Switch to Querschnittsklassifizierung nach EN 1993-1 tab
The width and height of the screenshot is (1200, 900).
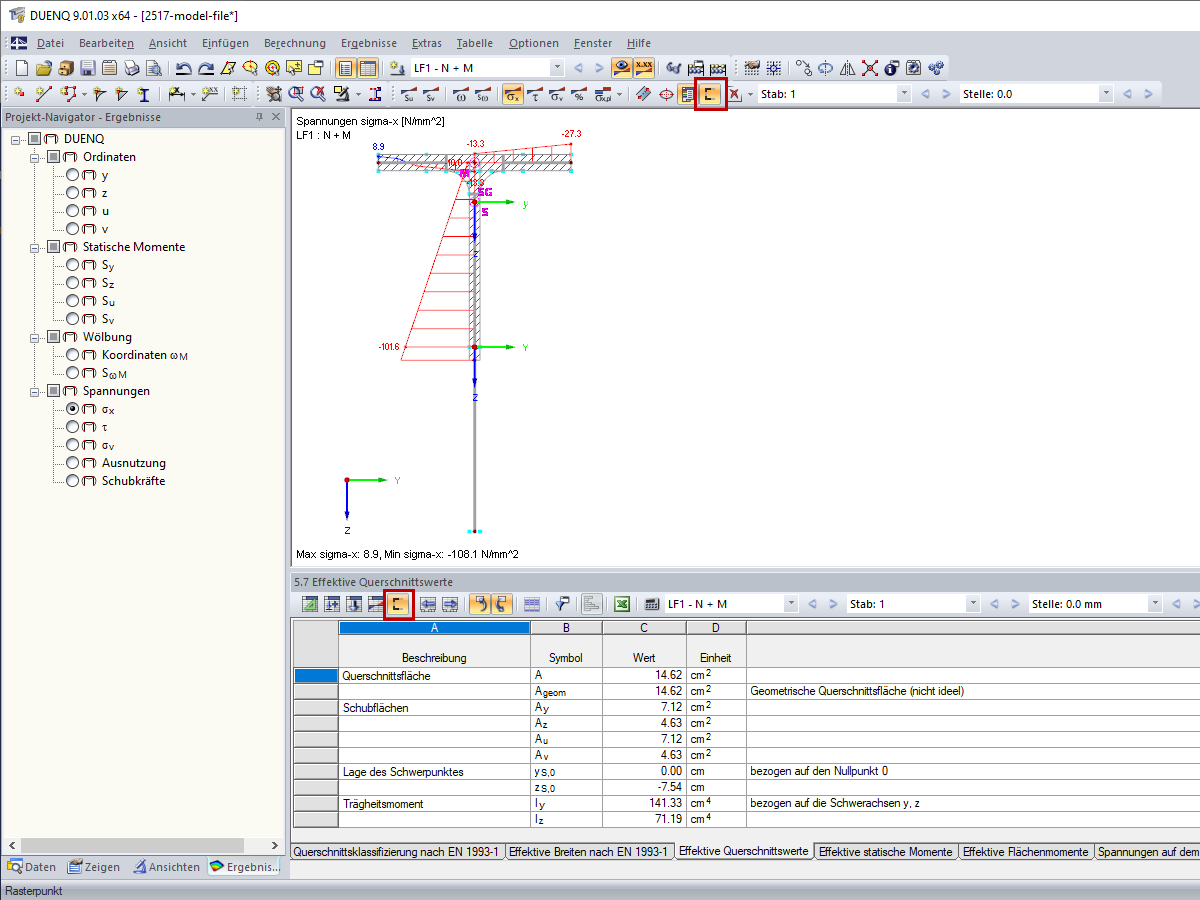pyautogui.click(x=396, y=852)
